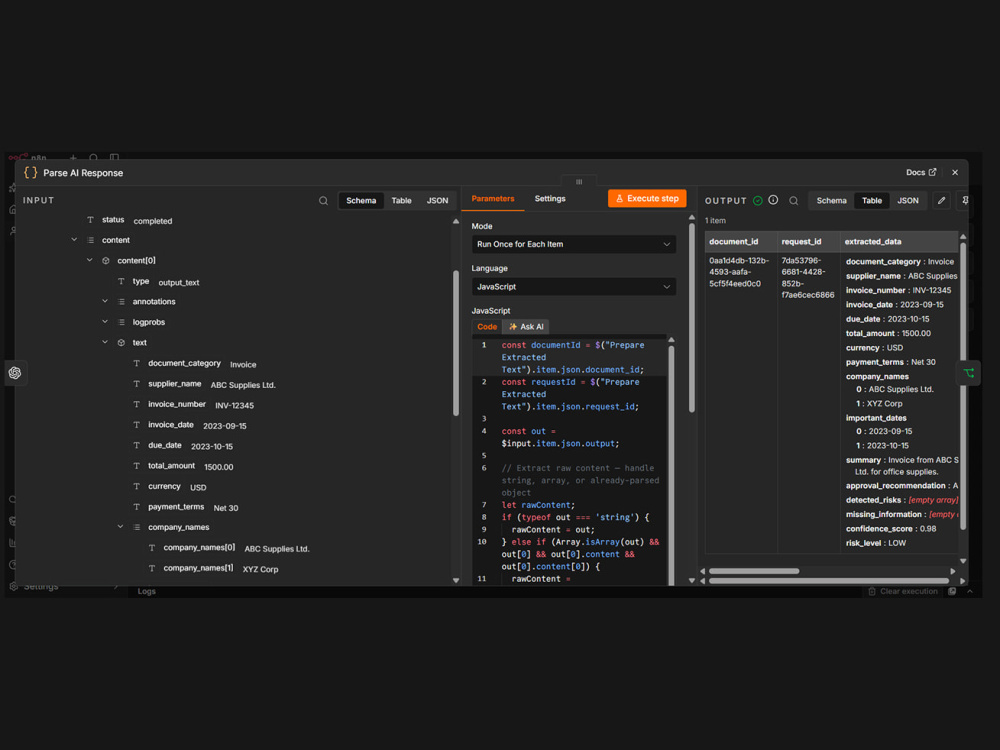
Task: Click the green success check next to OUTPUT
Action: (x=758, y=201)
